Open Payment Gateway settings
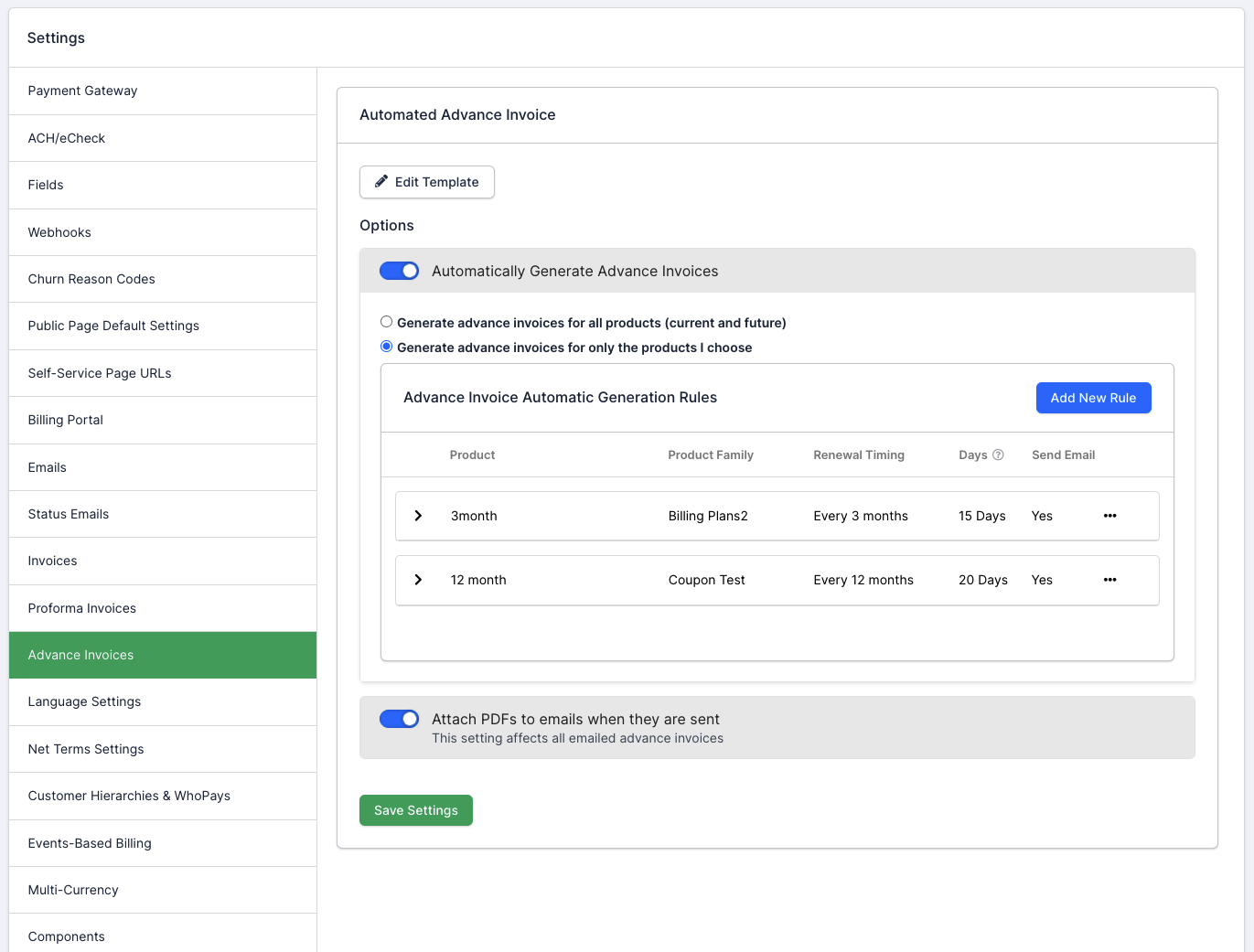 click(82, 91)
